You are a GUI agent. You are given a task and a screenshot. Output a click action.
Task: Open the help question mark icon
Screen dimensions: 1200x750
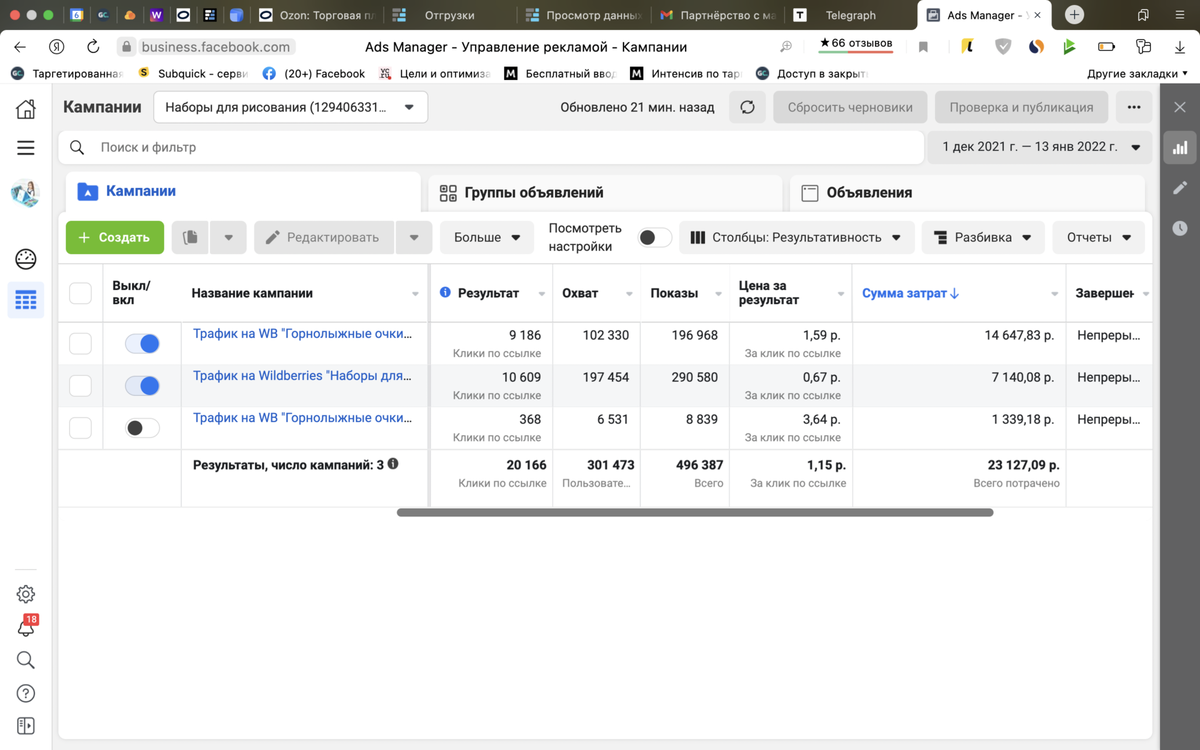point(25,693)
